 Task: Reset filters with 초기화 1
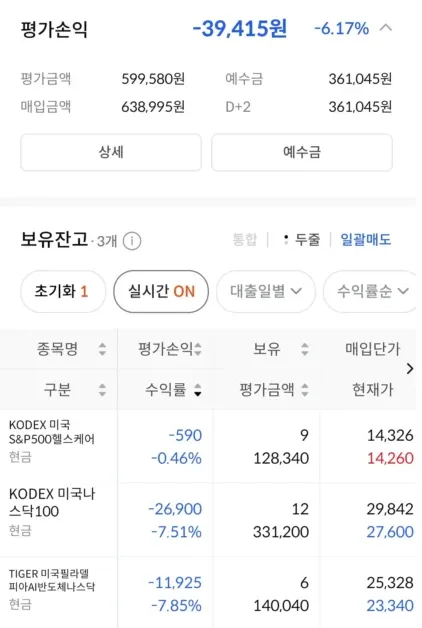click(x=63, y=292)
